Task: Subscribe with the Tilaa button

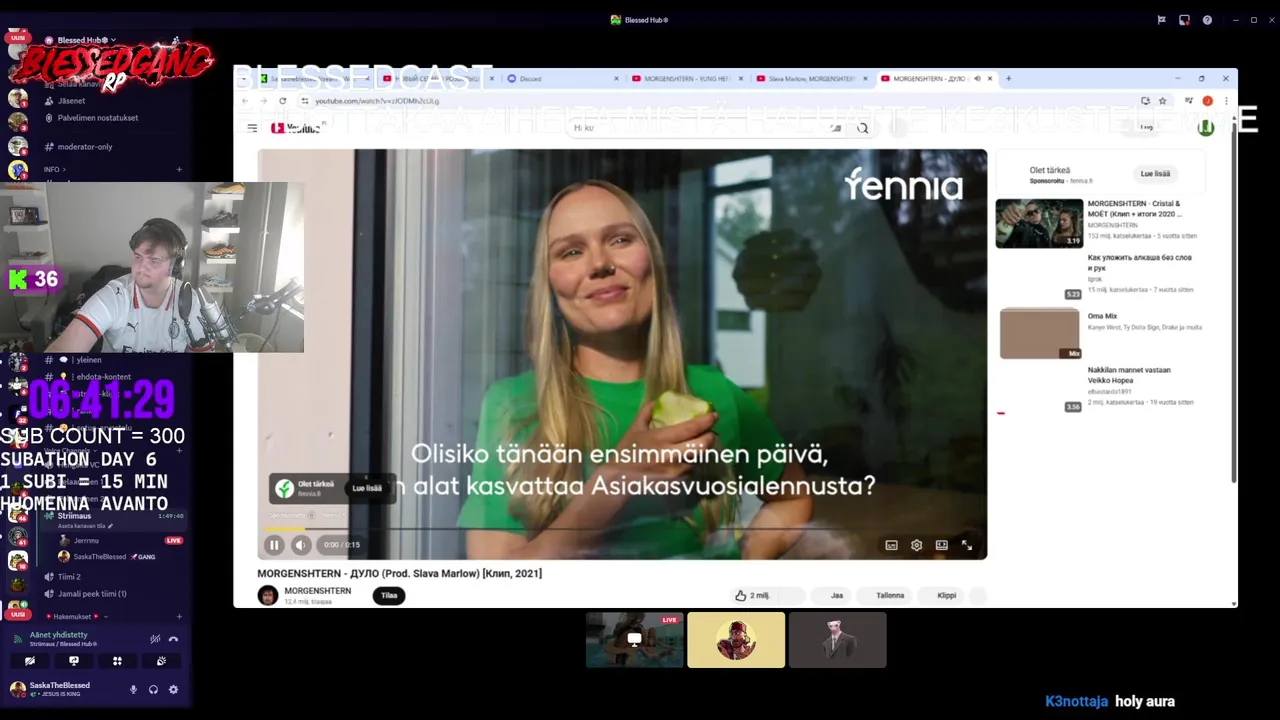Action: (x=389, y=595)
